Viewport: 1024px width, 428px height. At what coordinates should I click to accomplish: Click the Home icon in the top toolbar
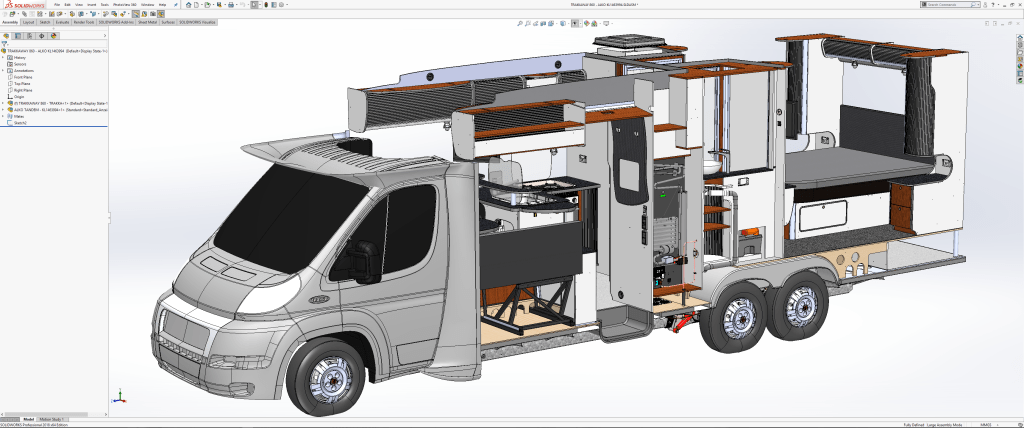click(188, 4)
